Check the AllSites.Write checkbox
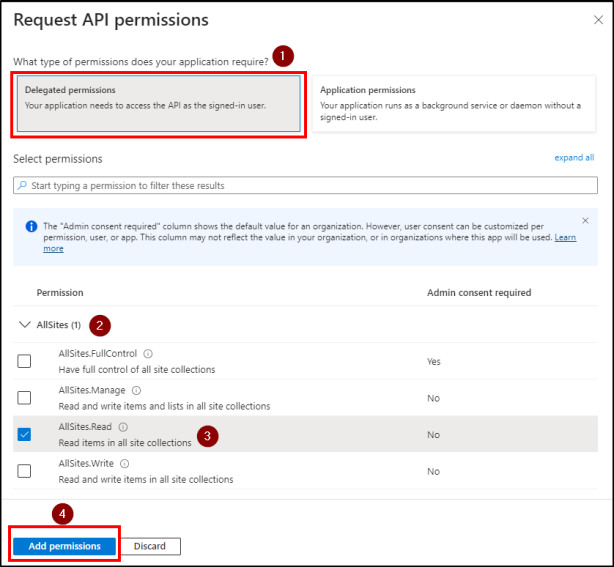 point(24,471)
